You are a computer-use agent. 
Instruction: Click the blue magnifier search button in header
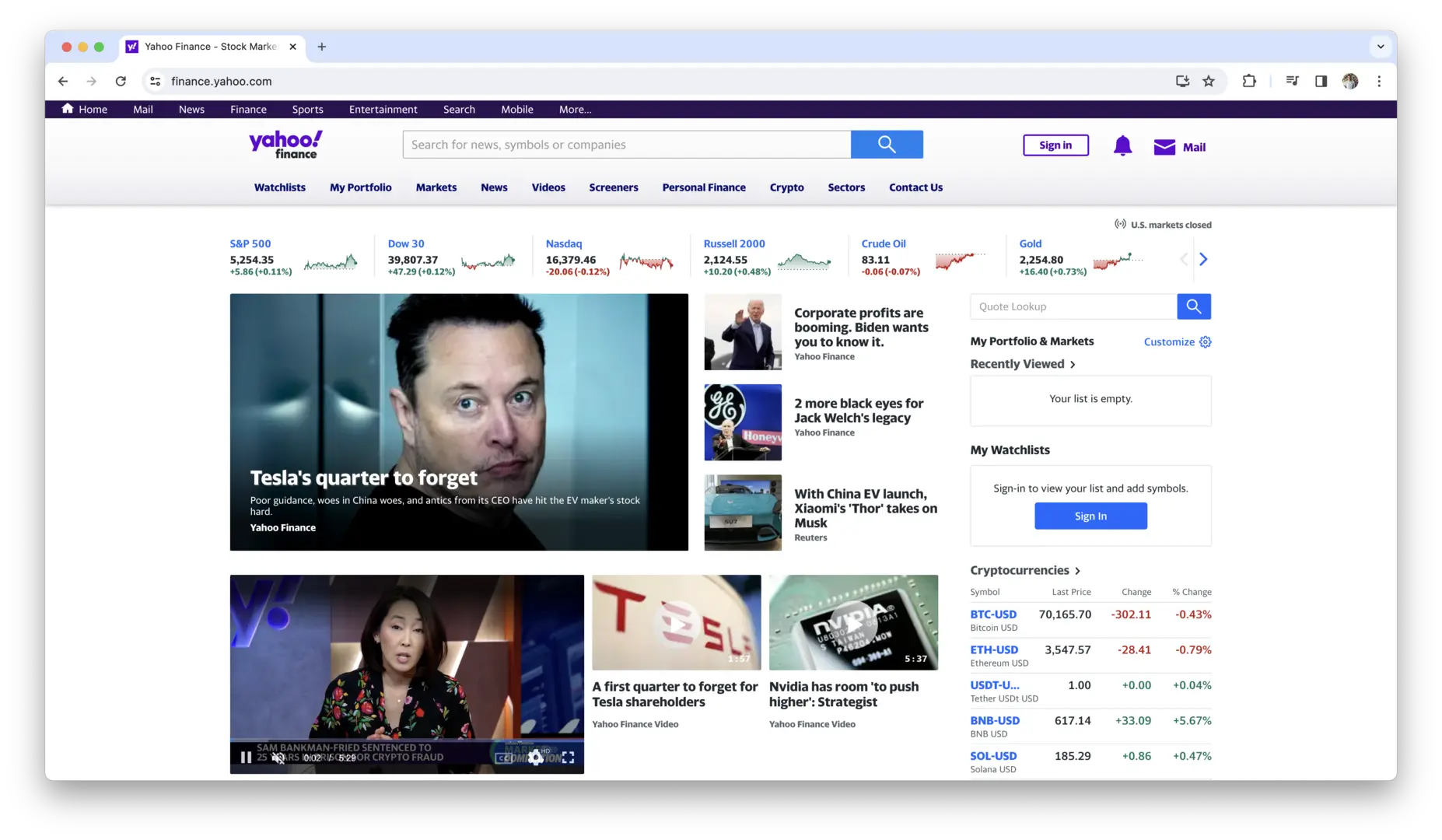pos(887,145)
